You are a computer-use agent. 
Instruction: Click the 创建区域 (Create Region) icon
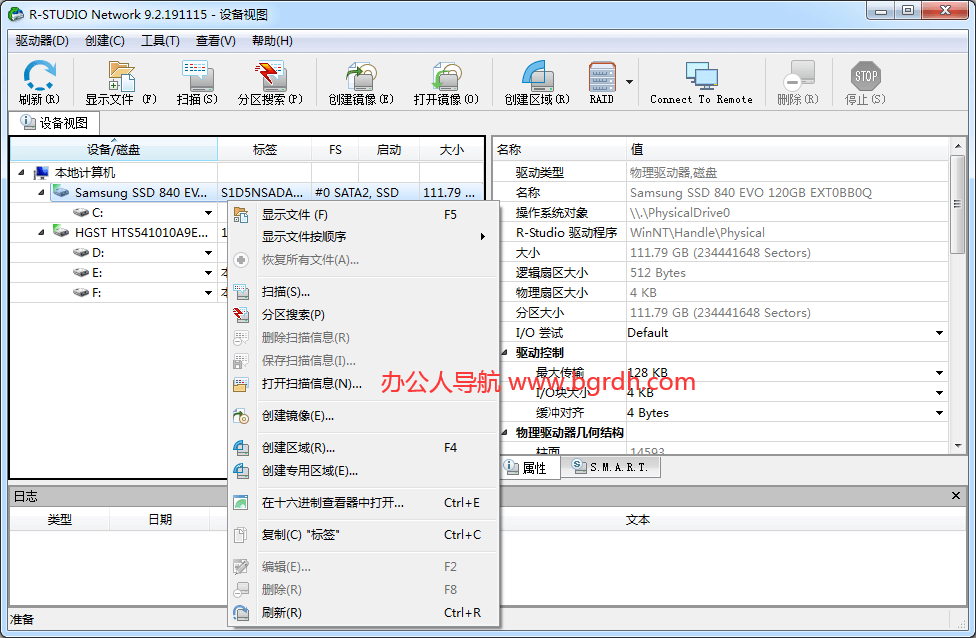[x=539, y=80]
